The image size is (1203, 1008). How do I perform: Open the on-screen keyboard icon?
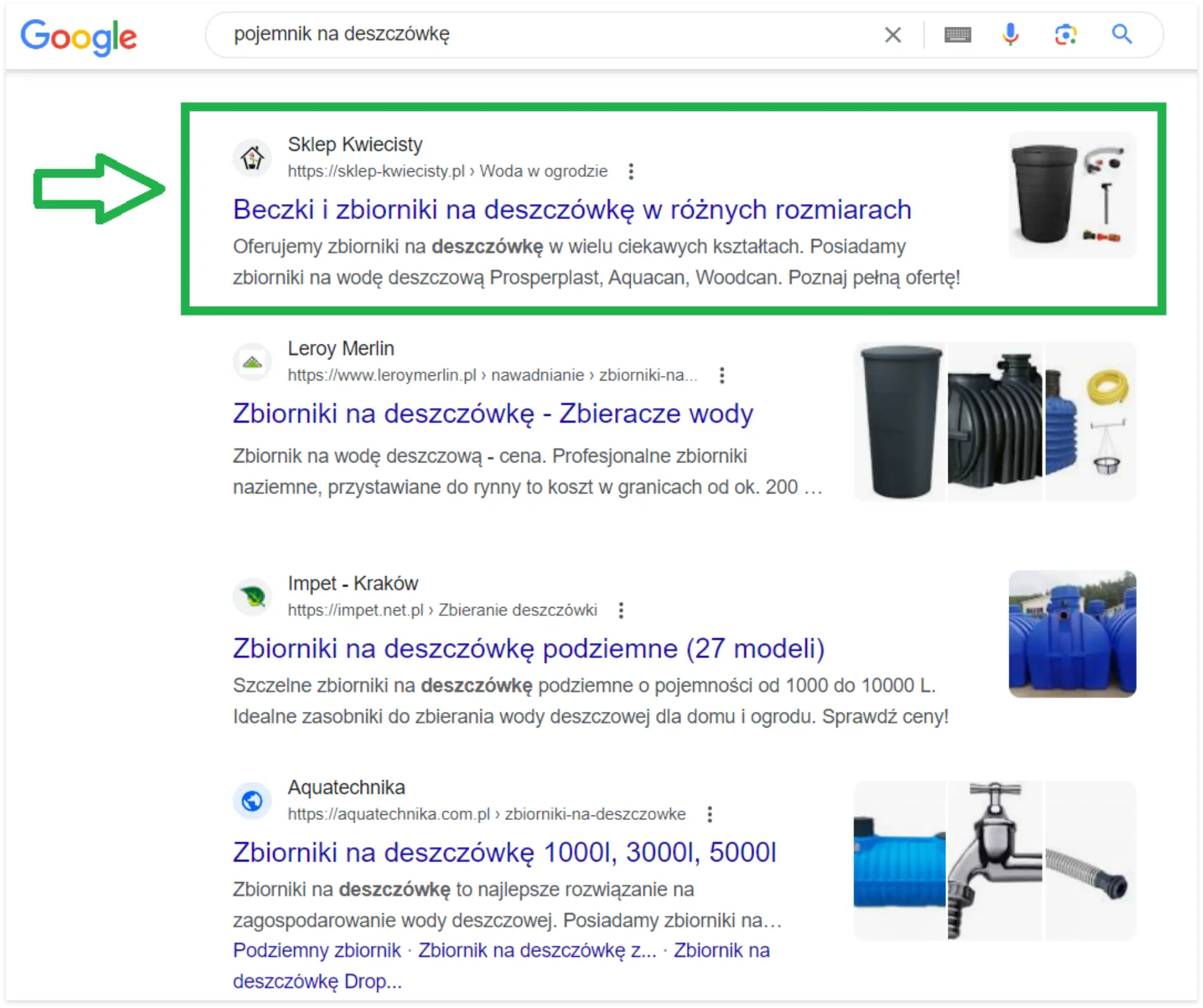coord(957,35)
